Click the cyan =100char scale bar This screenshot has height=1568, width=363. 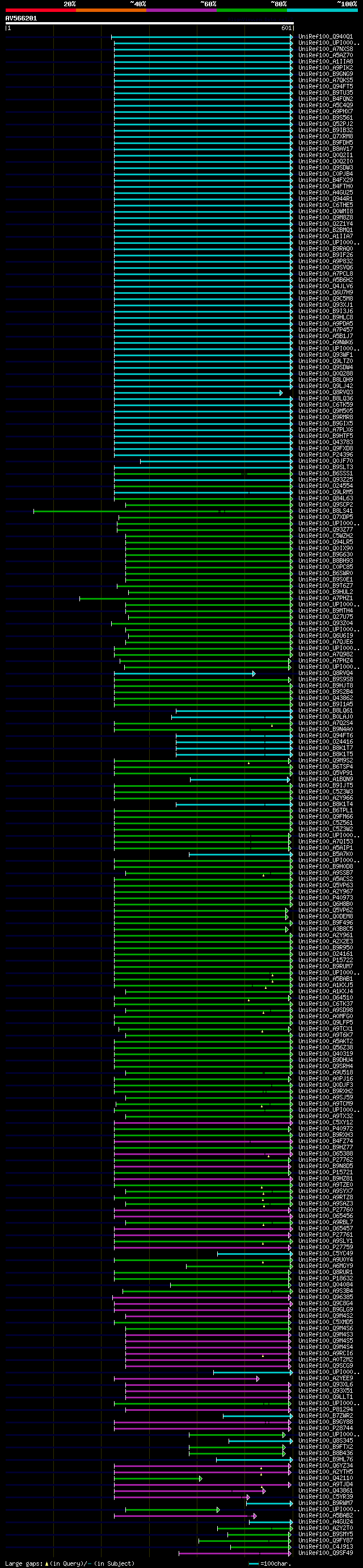pyautogui.click(x=254, y=1563)
